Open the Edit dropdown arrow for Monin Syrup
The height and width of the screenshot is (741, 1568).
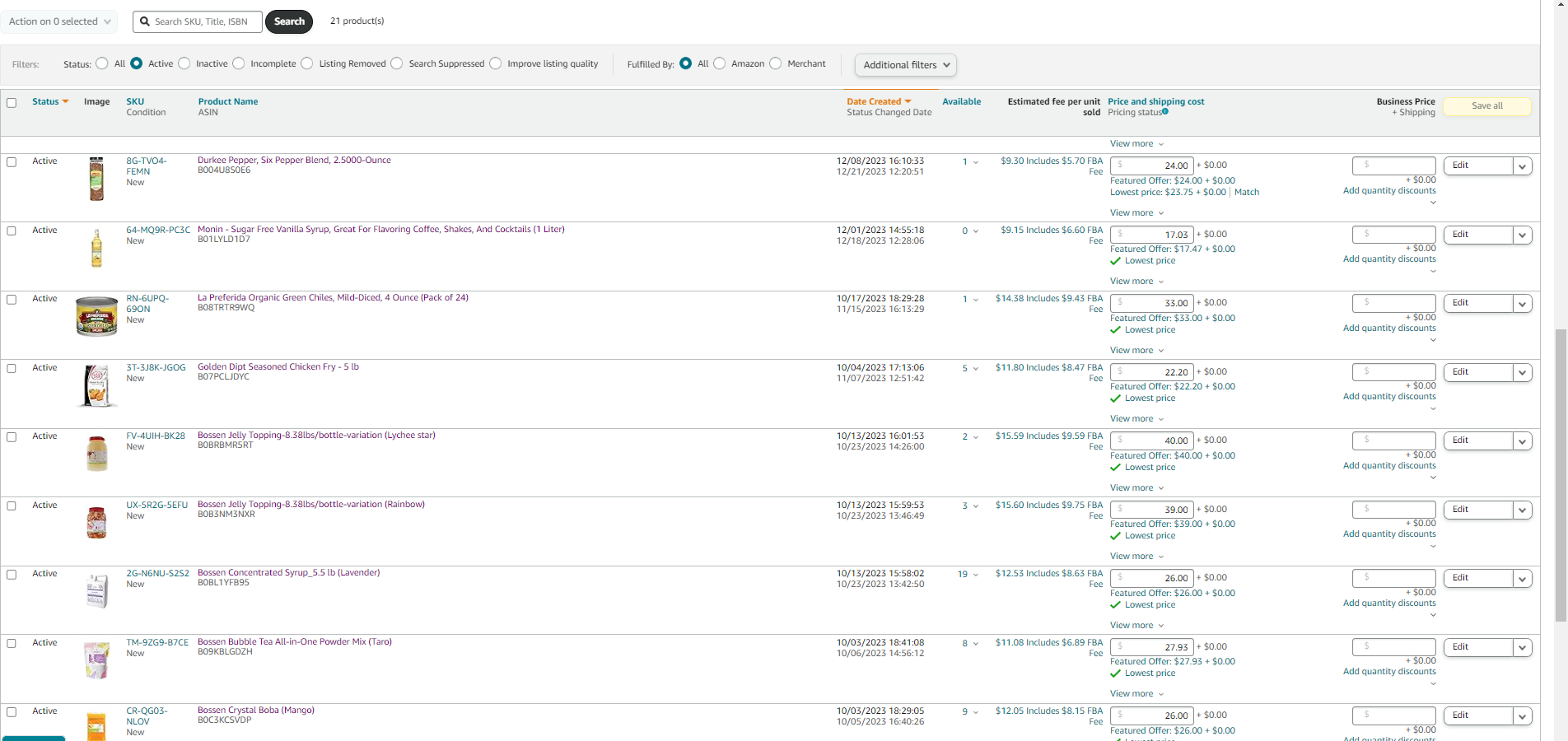coord(1523,235)
